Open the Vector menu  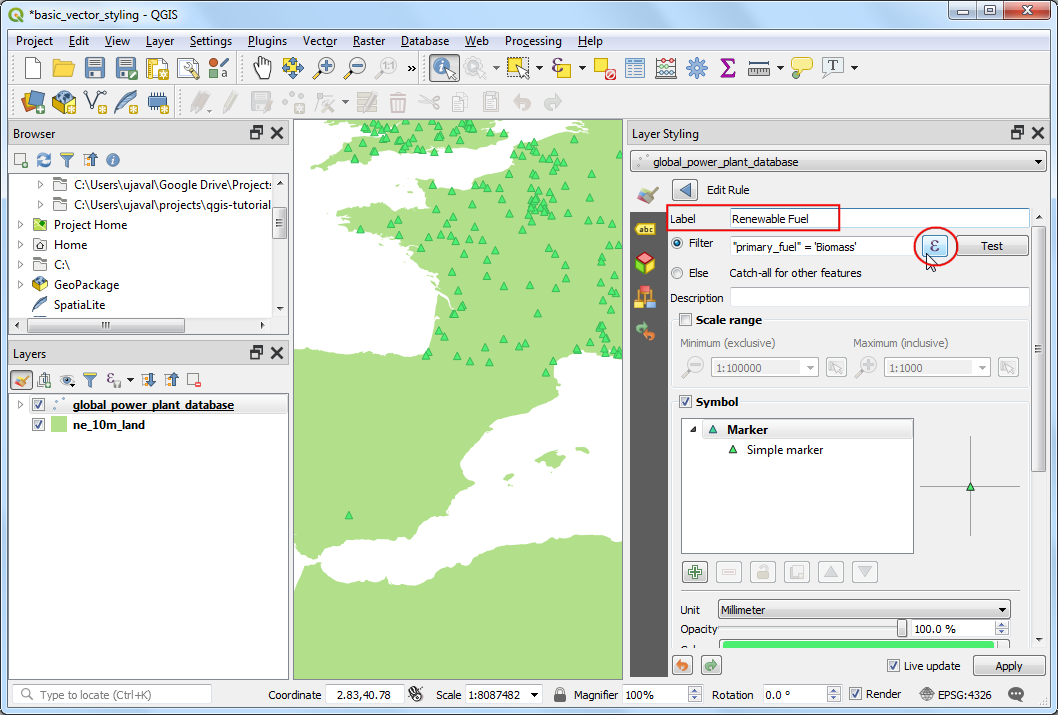click(x=320, y=41)
